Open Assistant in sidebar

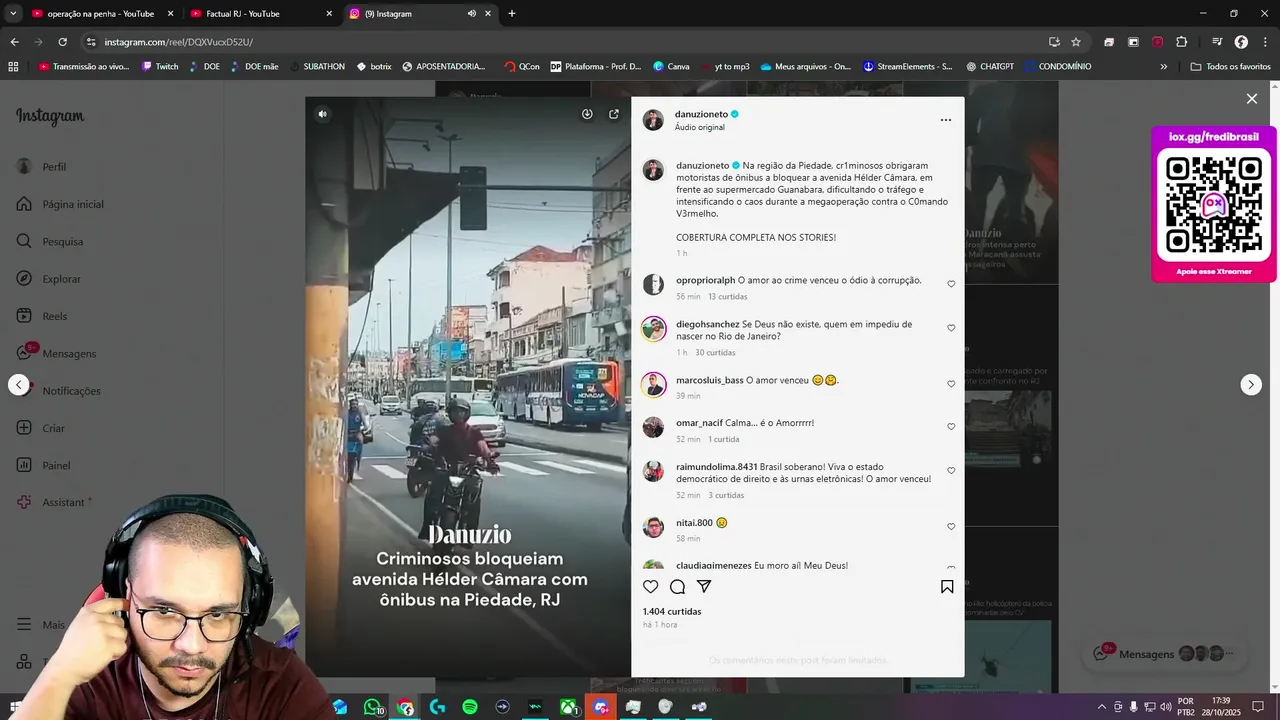[53, 503]
